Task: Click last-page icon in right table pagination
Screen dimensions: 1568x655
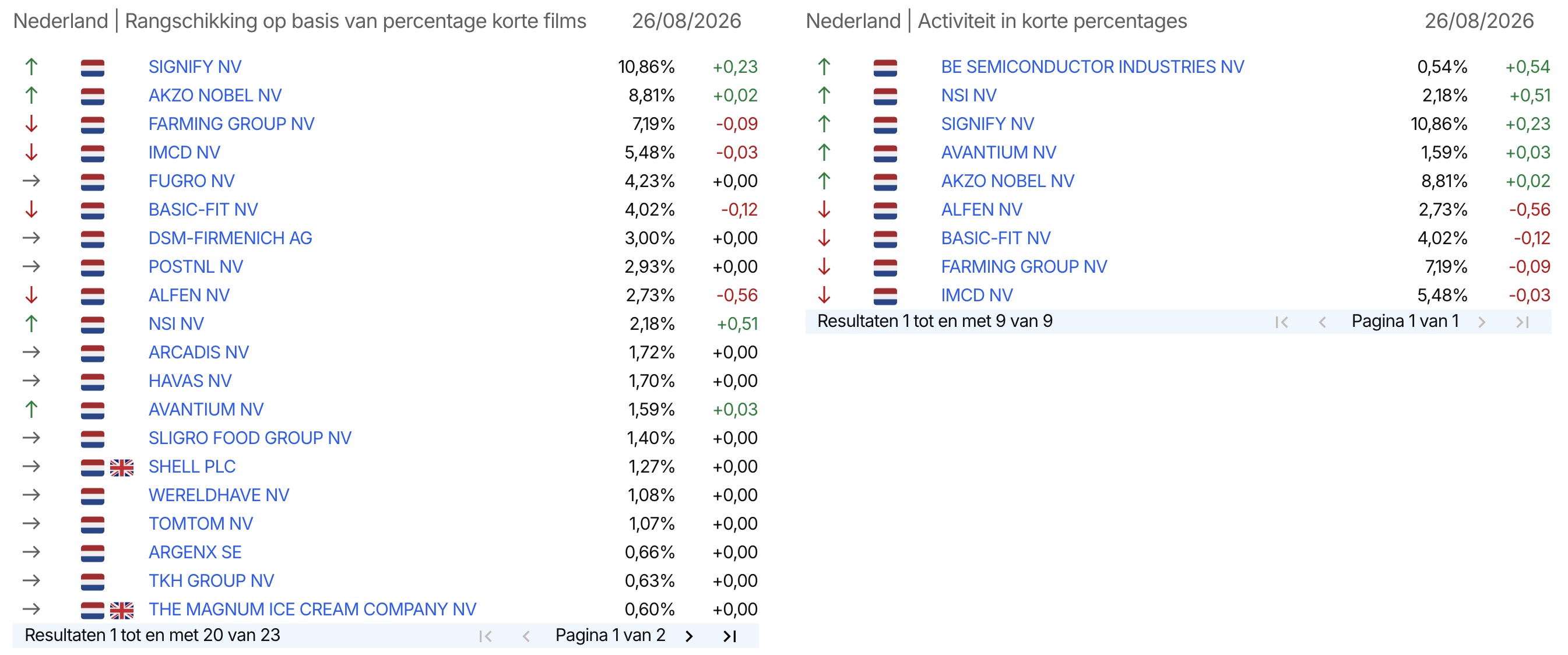Action: tap(1523, 322)
